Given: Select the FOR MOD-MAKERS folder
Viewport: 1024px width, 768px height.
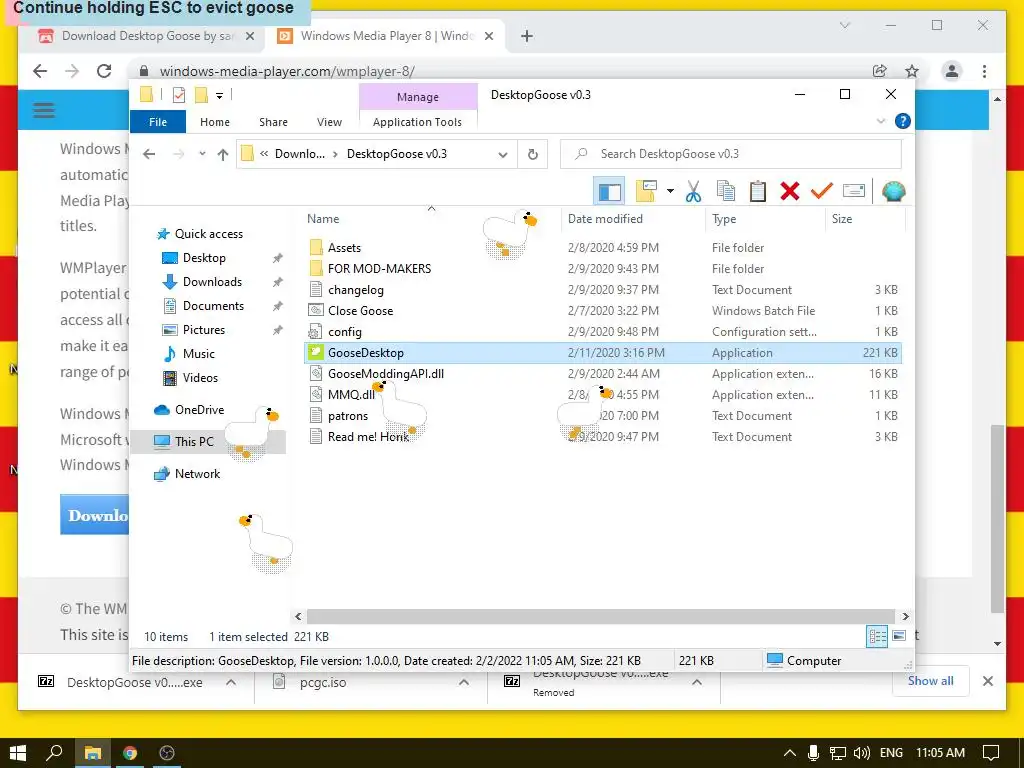Looking at the screenshot, I should tap(379, 269).
